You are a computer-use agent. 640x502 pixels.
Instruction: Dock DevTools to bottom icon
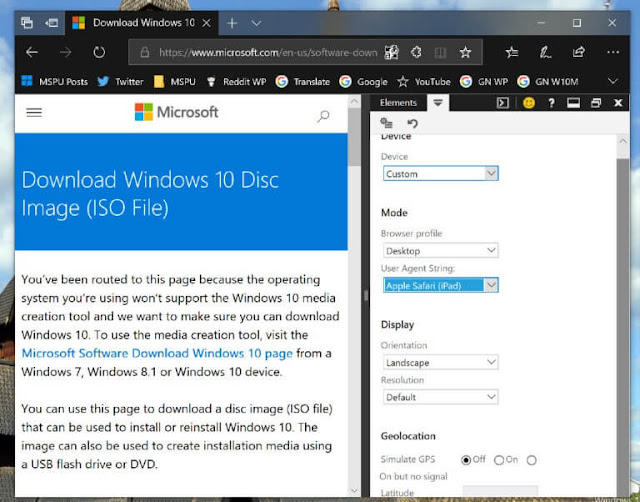573,103
